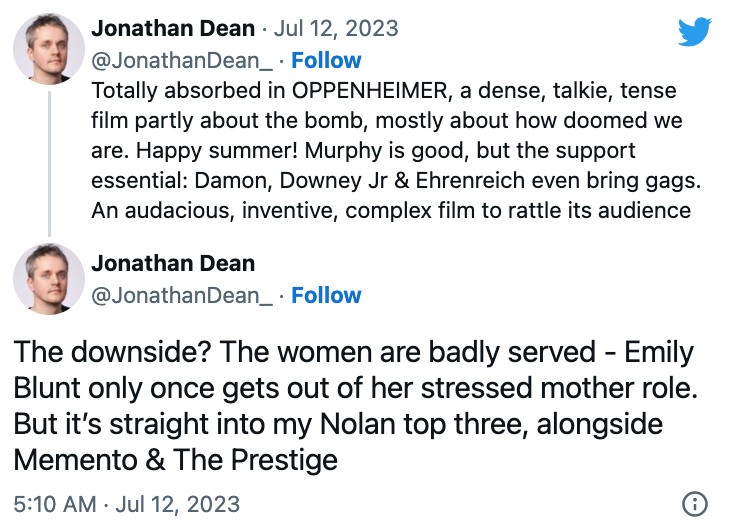Click the word OPPENHEIMER in first tweet
Screen dimensions: 730x532
tap(371, 90)
